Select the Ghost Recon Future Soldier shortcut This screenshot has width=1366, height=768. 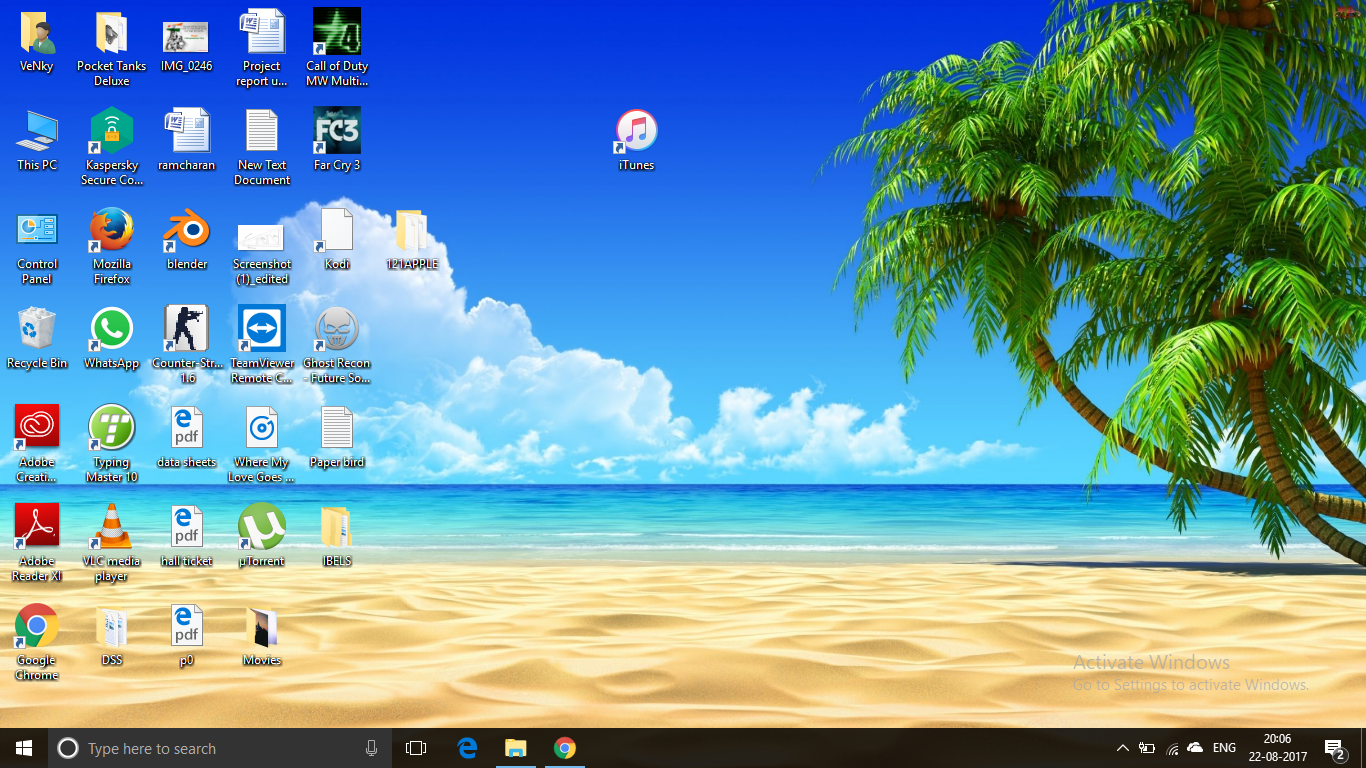coord(337,345)
